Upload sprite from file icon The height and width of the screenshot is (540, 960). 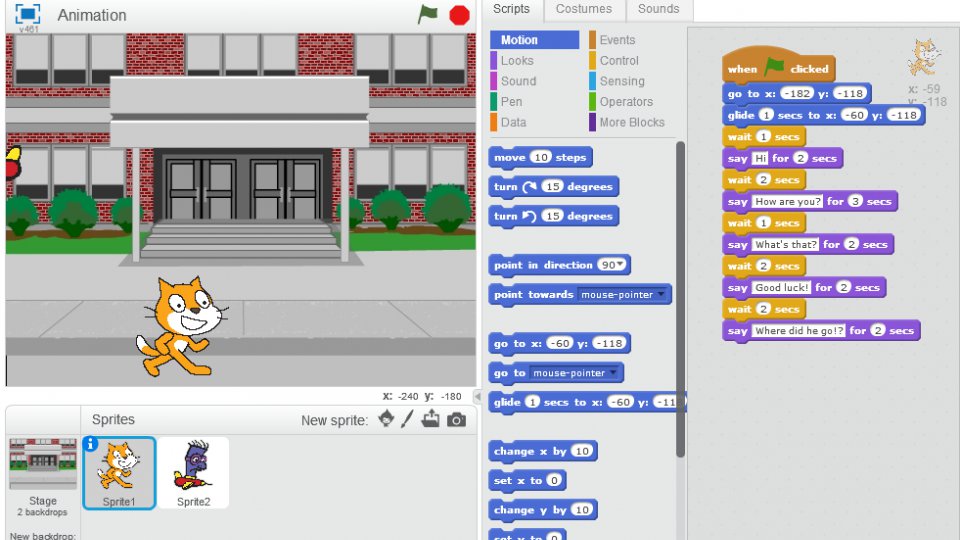(x=431, y=420)
